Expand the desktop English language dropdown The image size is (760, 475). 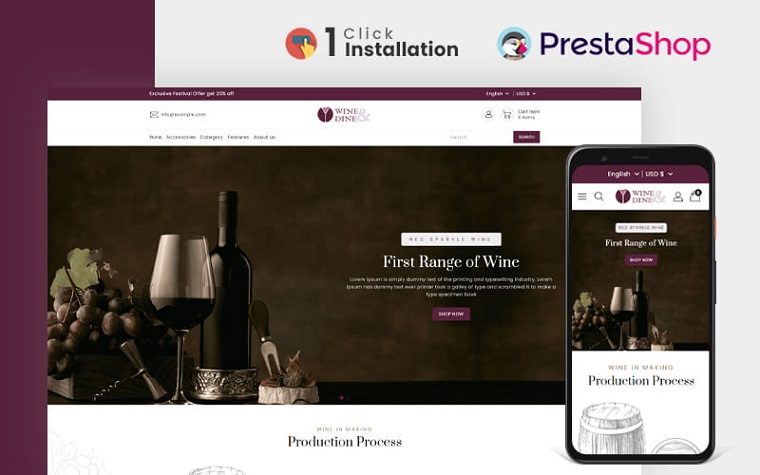pyautogui.click(x=497, y=94)
